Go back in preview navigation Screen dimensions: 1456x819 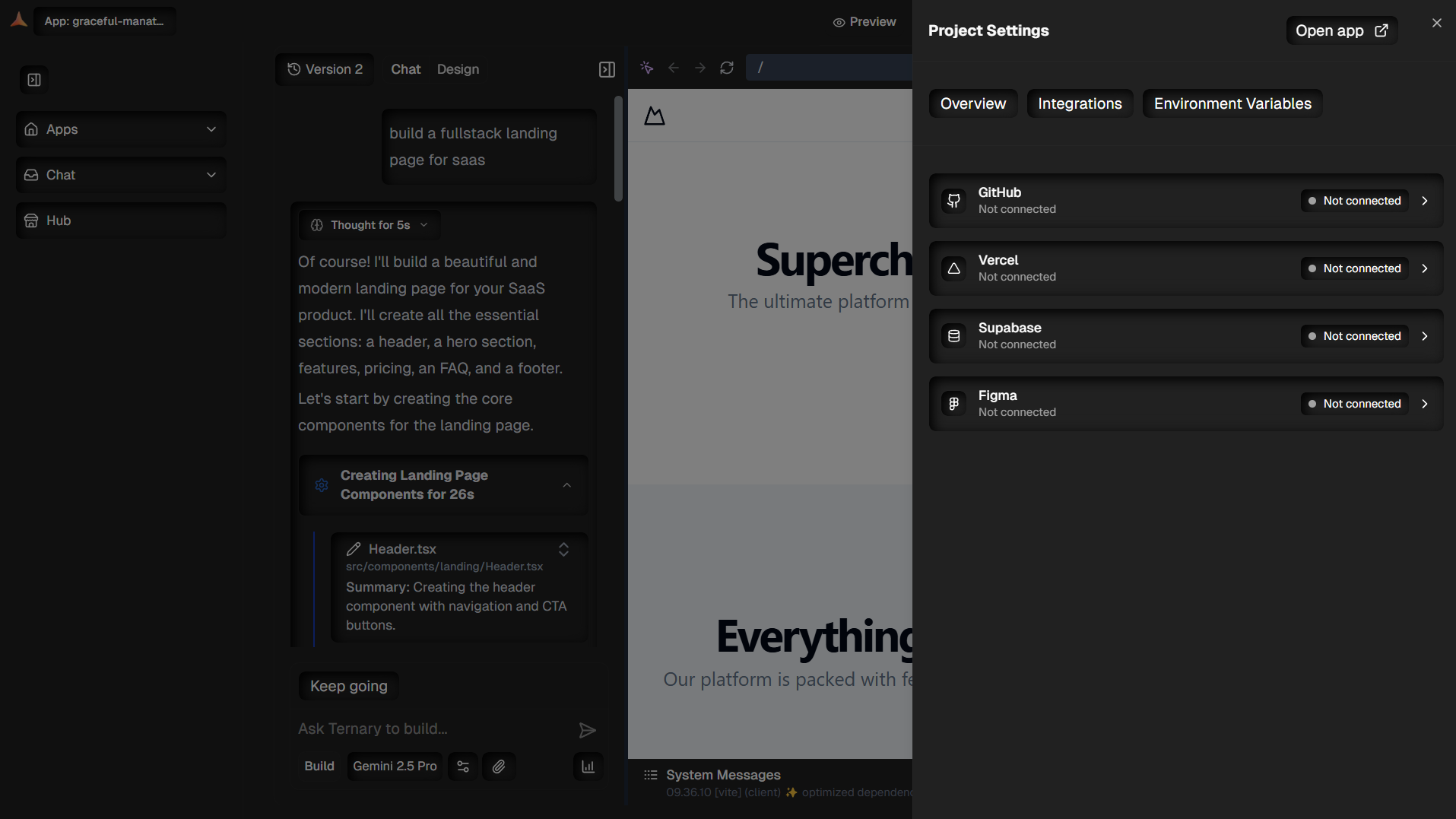(x=674, y=68)
